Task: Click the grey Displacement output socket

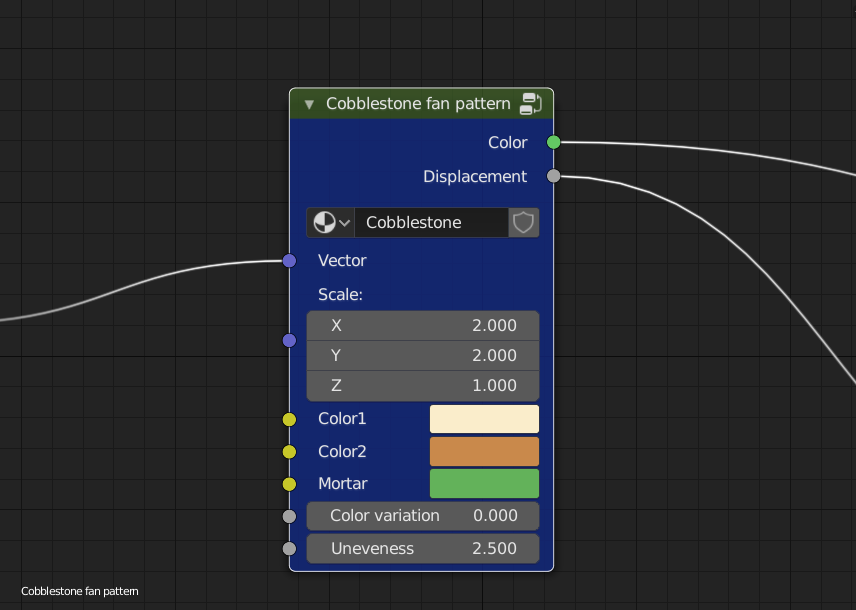Action: pos(554,176)
